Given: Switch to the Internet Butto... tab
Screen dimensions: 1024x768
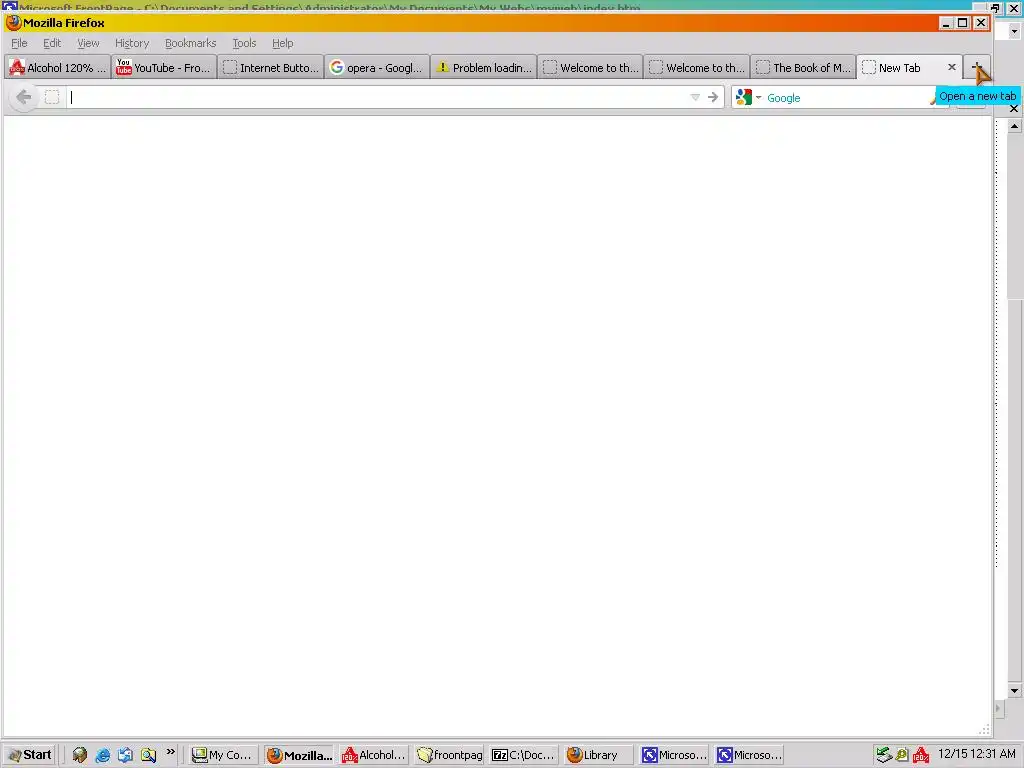Looking at the screenshot, I should coord(271,67).
